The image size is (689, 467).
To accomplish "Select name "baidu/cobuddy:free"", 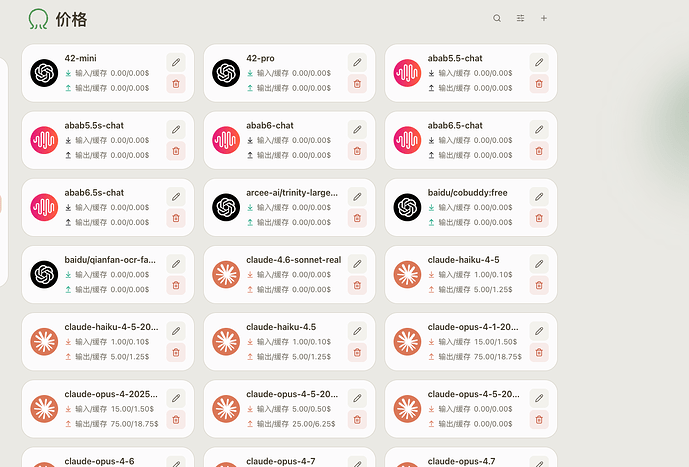I will [468, 193].
